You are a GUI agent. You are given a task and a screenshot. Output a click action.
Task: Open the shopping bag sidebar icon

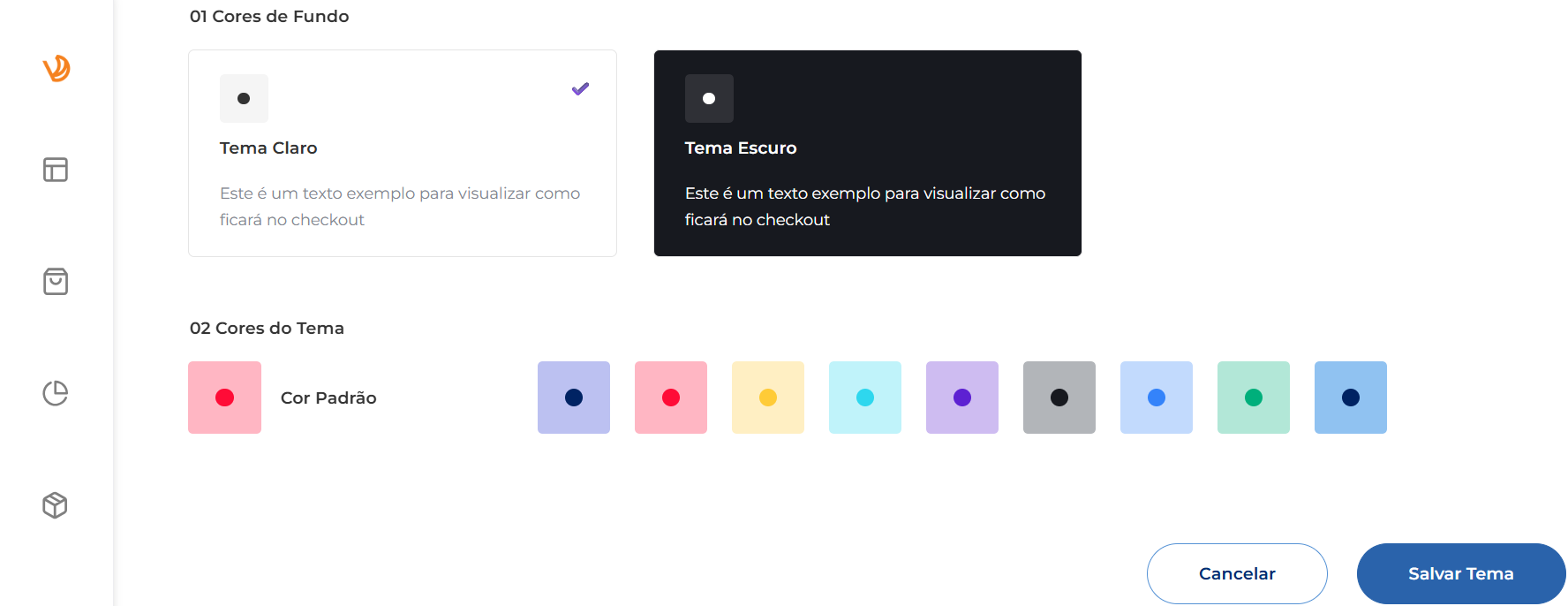click(x=56, y=282)
